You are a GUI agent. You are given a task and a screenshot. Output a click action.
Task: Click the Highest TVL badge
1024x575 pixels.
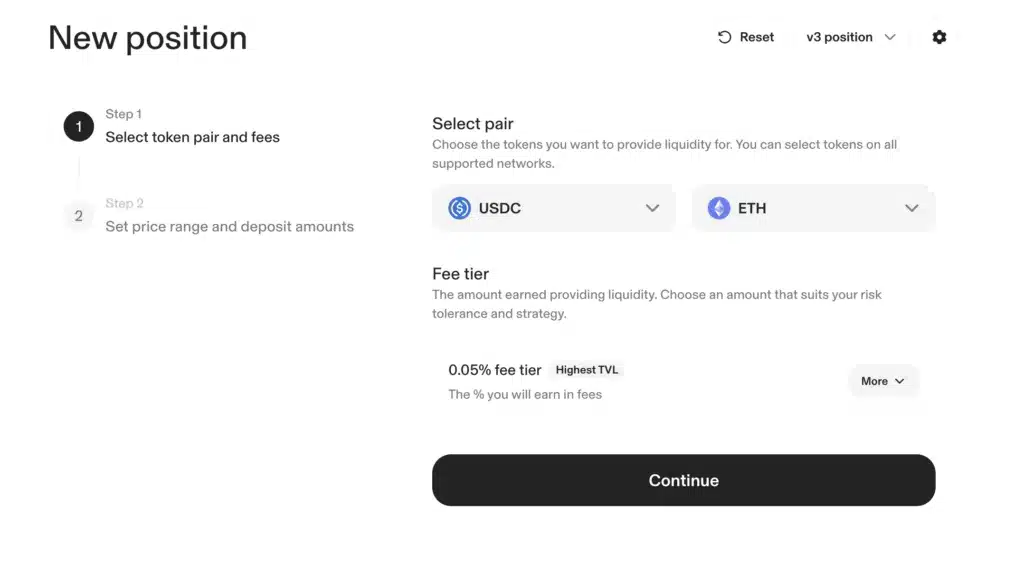click(586, 370)
